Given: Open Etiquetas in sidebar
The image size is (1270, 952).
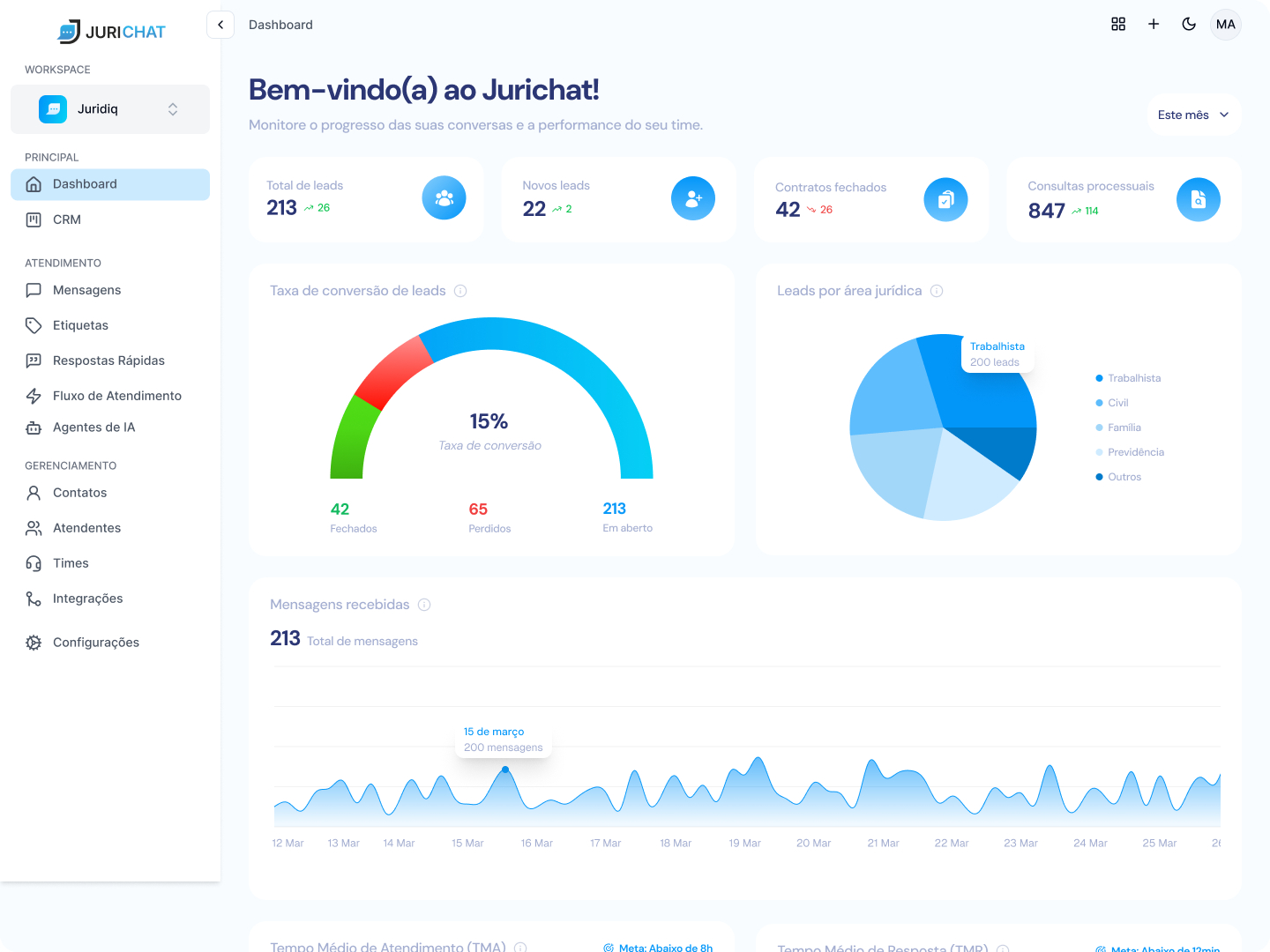Looking at the screenshot, I should [110, 325].
